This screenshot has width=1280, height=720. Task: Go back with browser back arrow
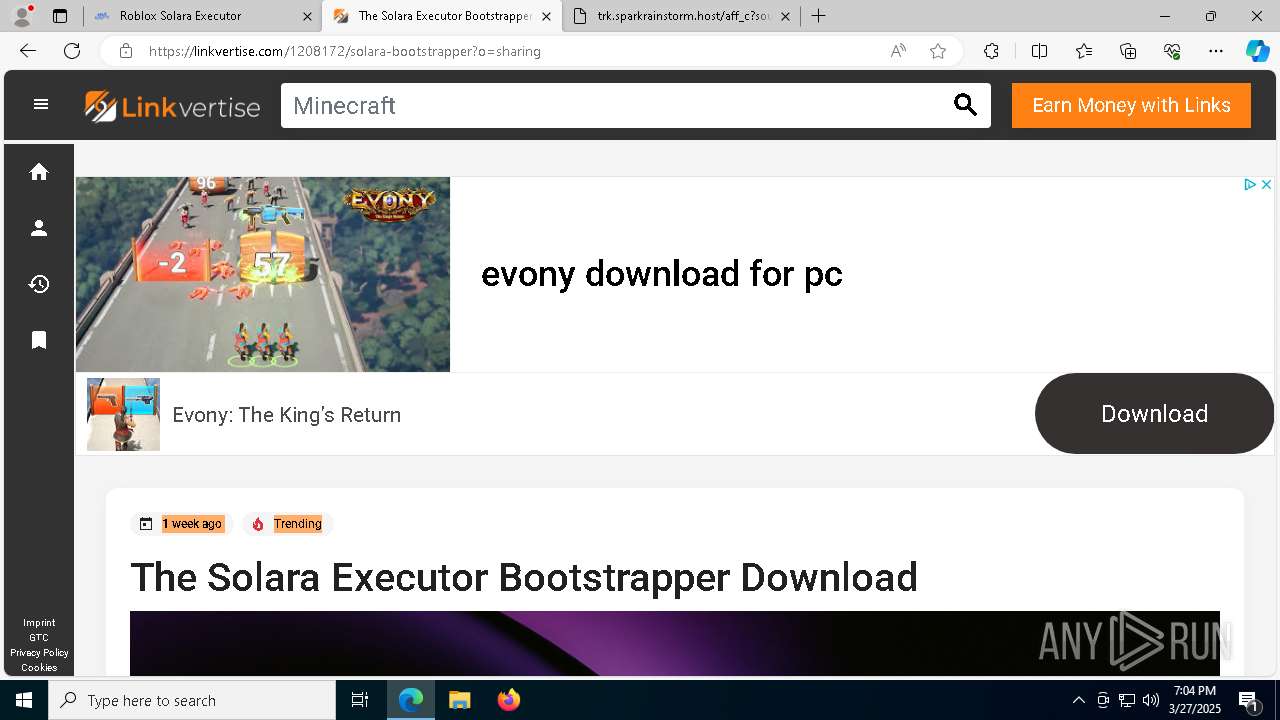coord(27,51)
